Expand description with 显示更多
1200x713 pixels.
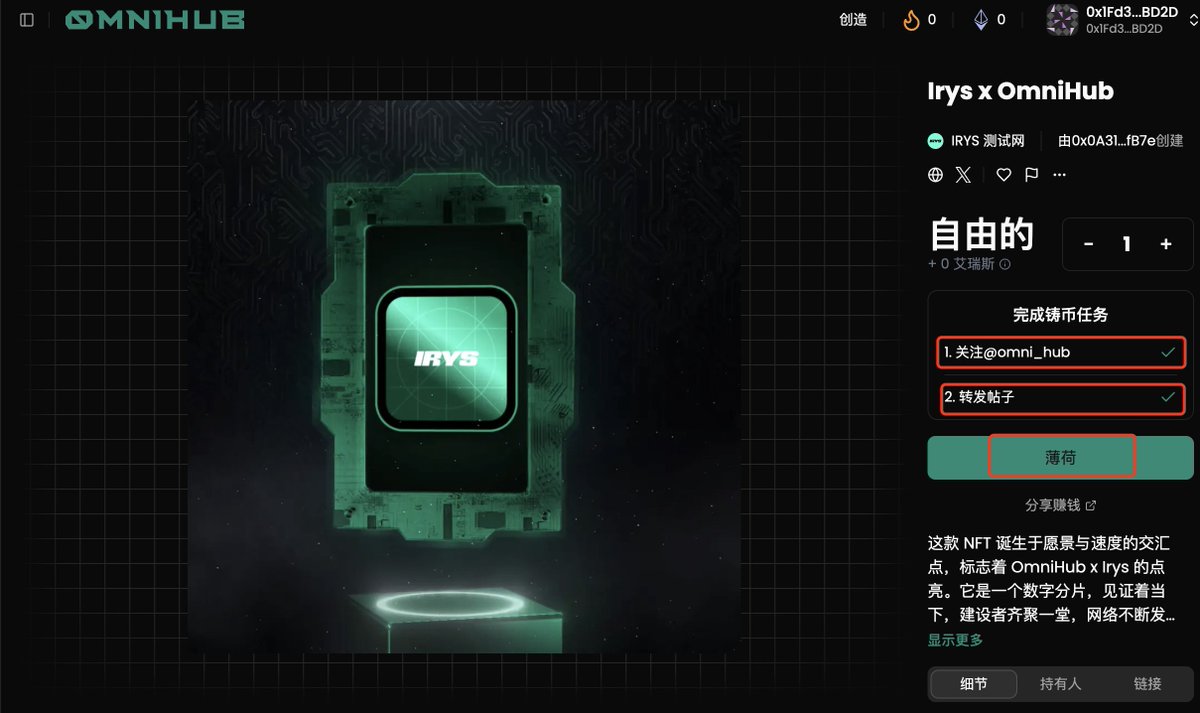(x=955, y=640)
